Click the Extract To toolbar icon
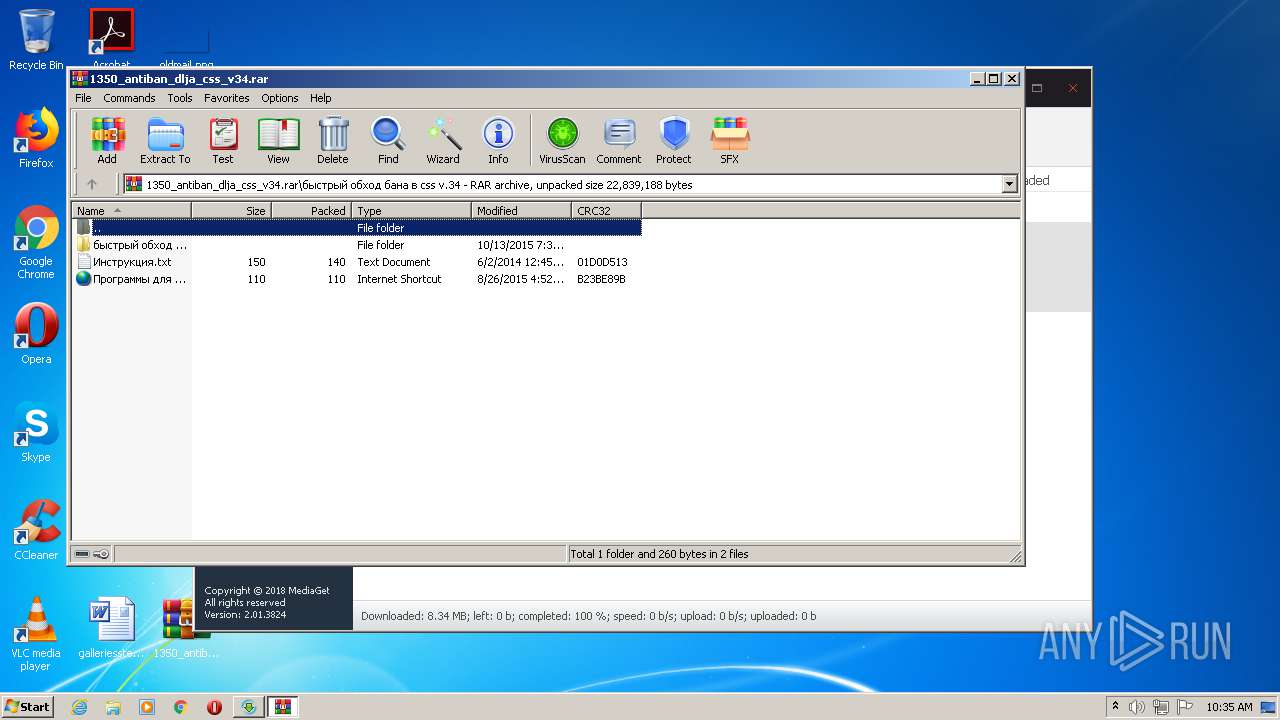1280x720 pixels. point(165,141)
